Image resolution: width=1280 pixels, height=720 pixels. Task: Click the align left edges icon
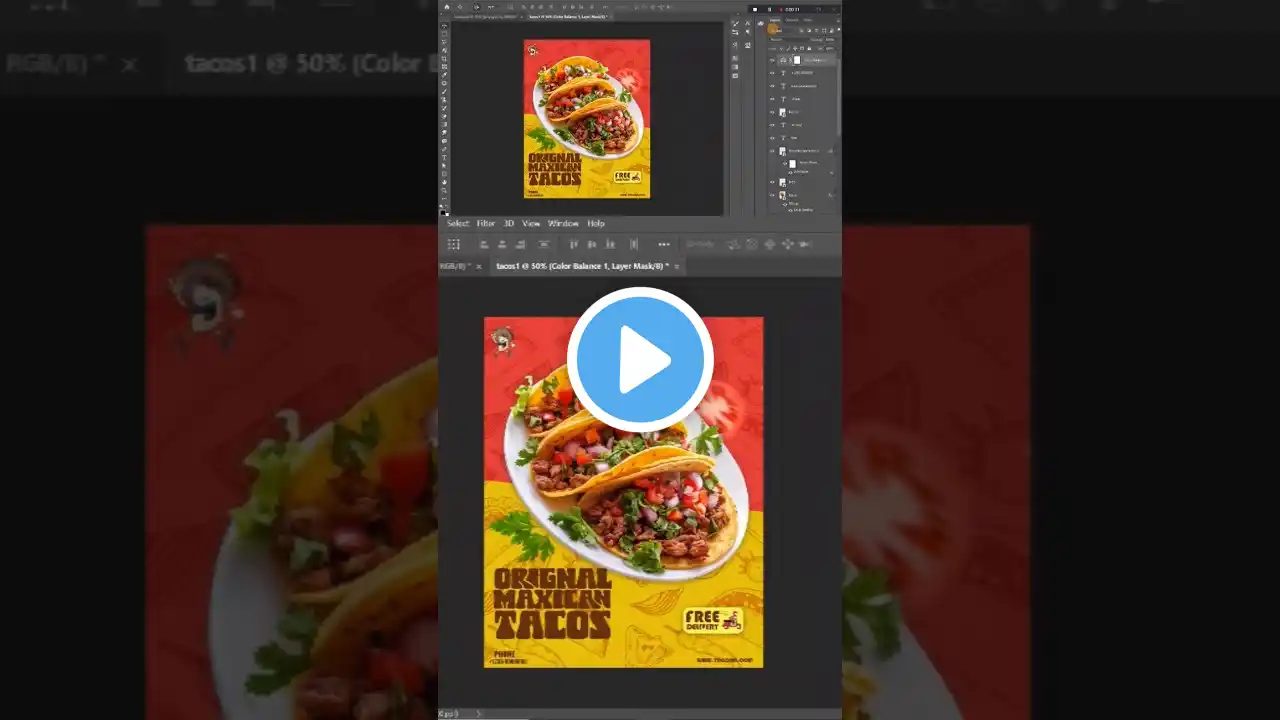pos(484,244)
